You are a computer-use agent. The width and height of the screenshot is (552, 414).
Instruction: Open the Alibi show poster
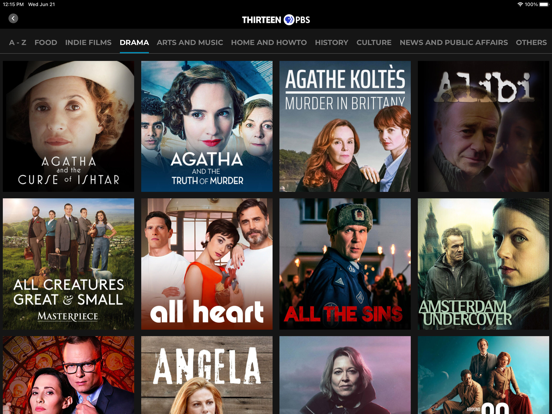point(483,126)
